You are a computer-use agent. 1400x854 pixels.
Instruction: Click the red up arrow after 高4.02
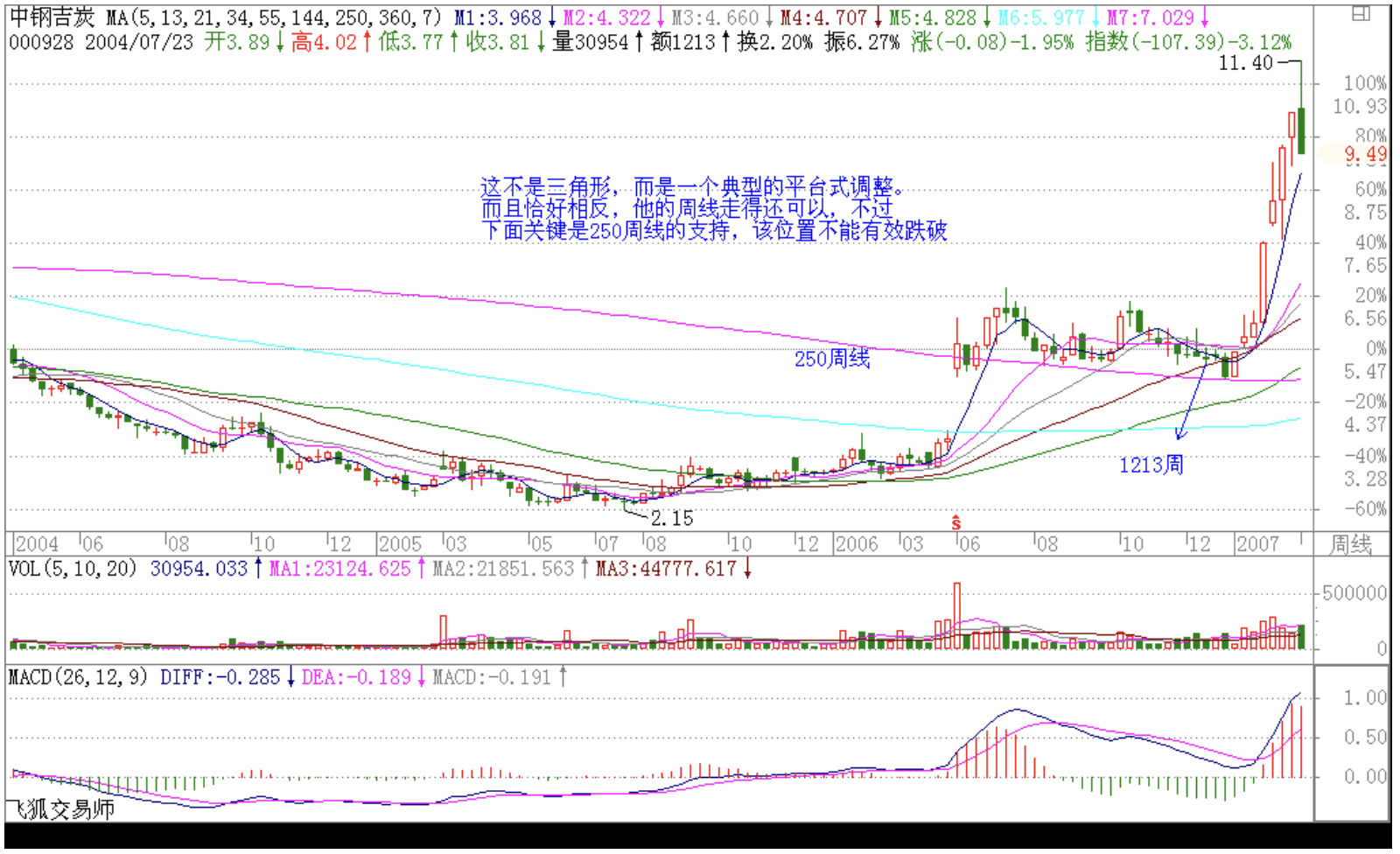point(367,42)
